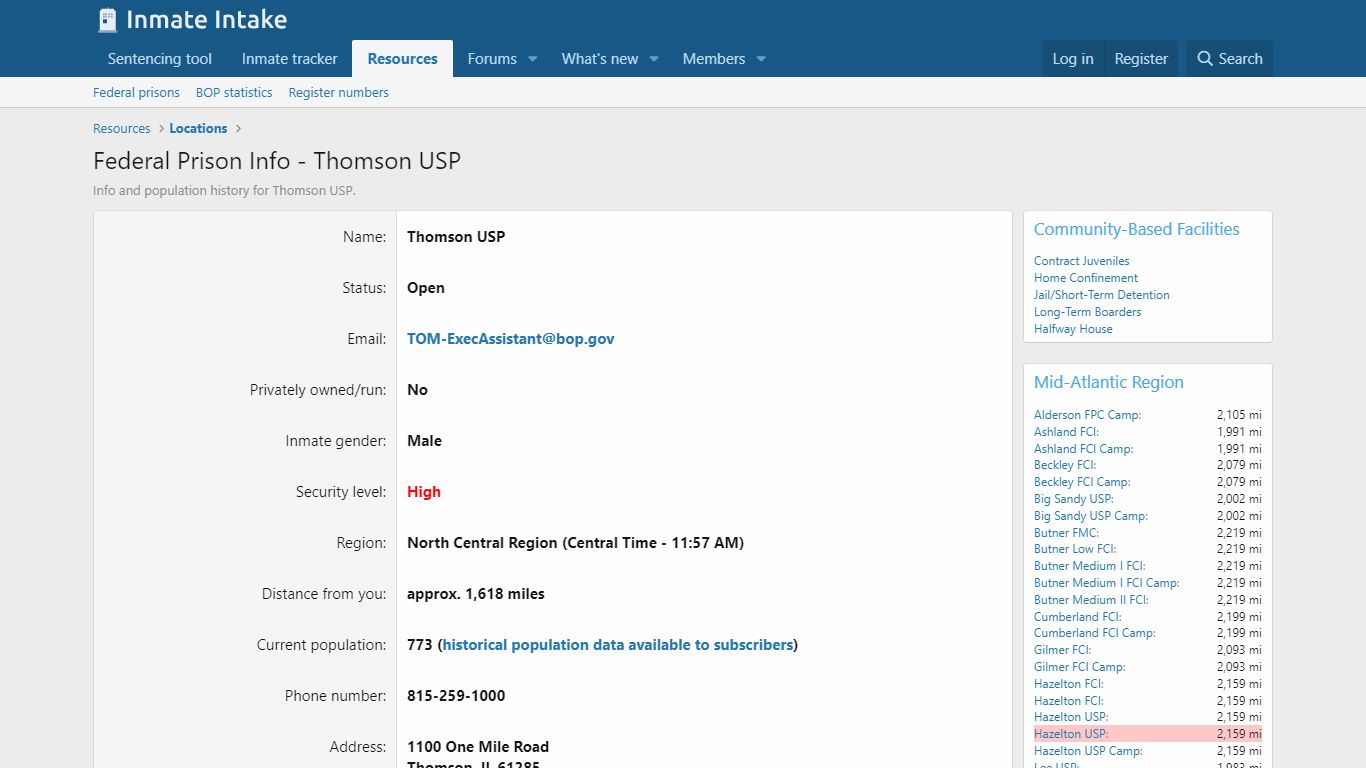This screenshot has height=768, width=1366.
Task: Open the Mid-Atlantic Region heading link
Action: pyautogui.click(x=1109, y=382)
